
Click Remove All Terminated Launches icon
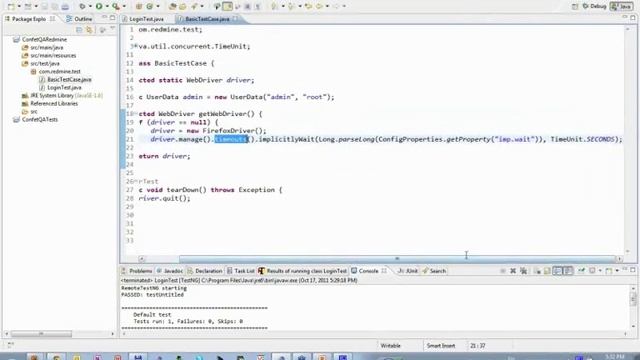pyautogui.click(x=524, y=271)
